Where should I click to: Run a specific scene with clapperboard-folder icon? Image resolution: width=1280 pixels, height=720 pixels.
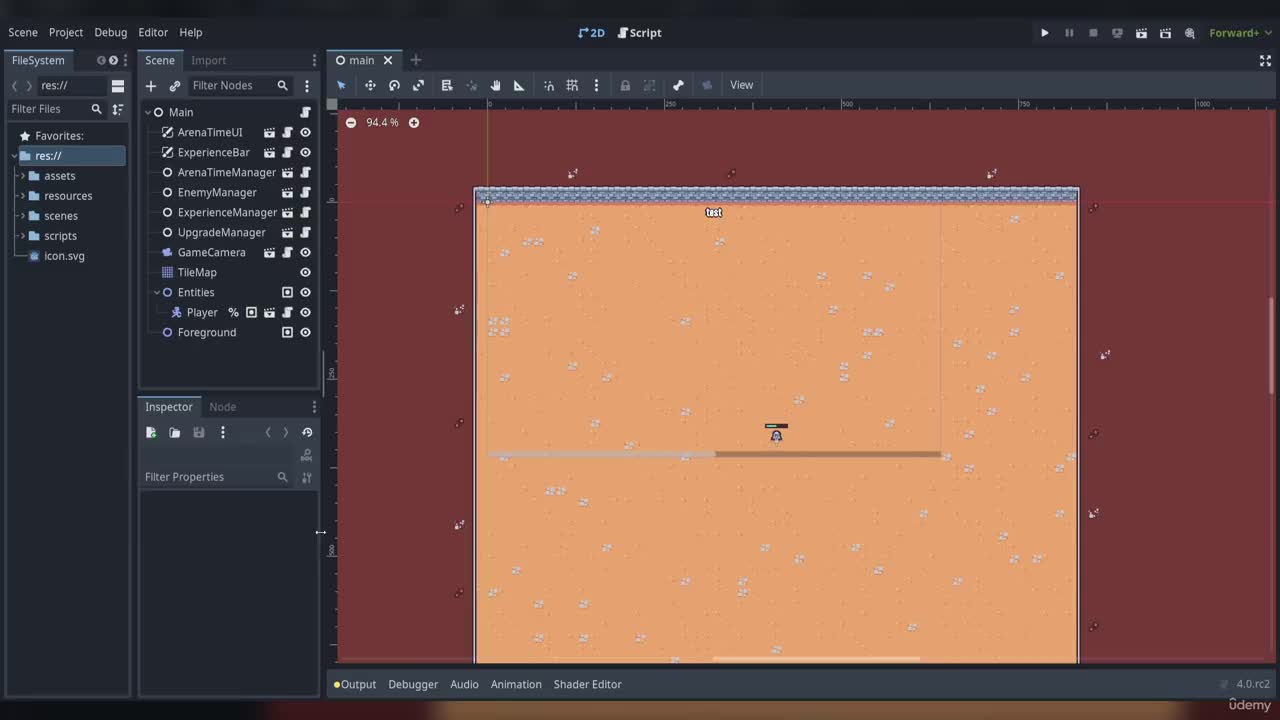point(1165,33)
